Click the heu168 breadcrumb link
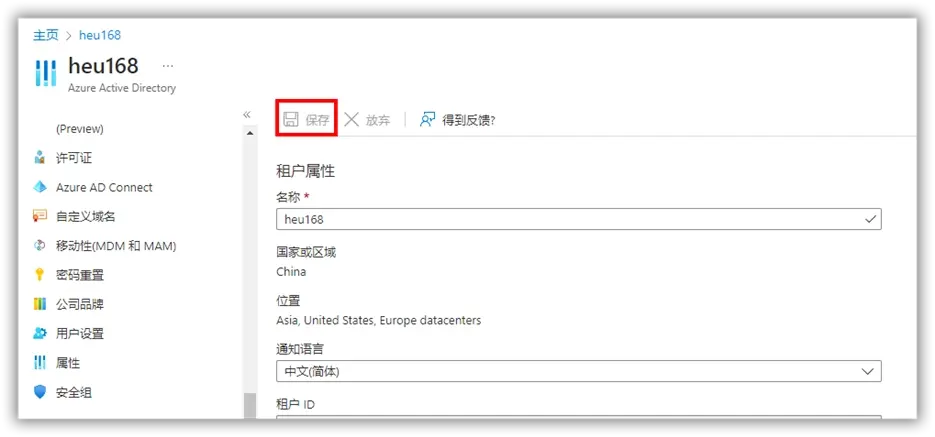This screenshot has height=437, width=935. [100, 35]
